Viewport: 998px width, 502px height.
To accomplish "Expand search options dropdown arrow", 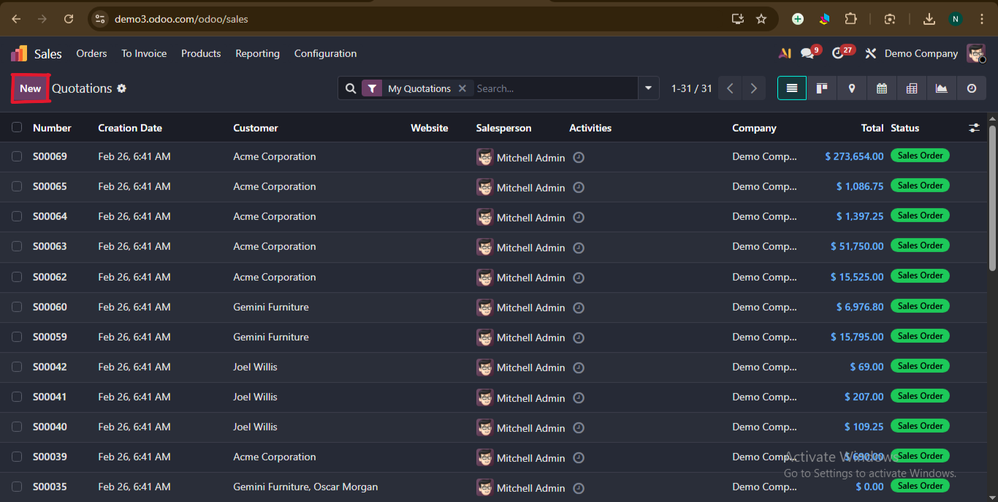I will pyautogui.click(x=648, y=88).
